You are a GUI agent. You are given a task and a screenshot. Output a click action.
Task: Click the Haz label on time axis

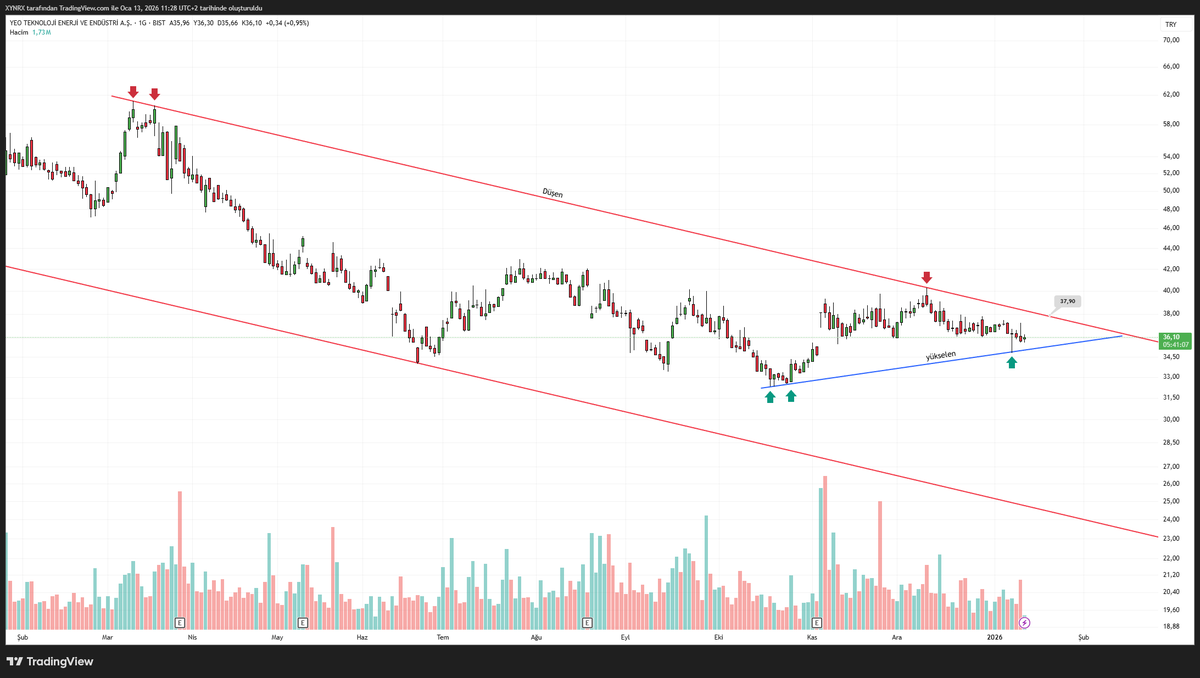[x=362, y=636]
